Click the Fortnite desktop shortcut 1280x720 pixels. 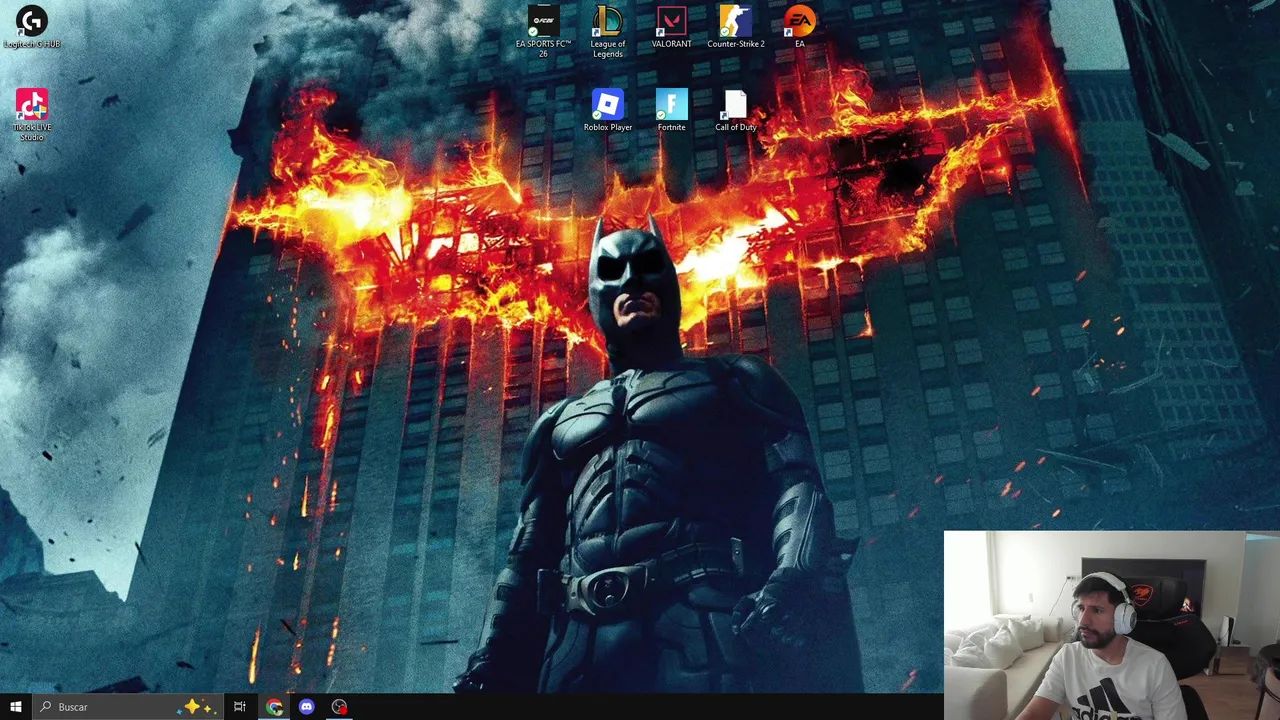(x=671, y=110)
